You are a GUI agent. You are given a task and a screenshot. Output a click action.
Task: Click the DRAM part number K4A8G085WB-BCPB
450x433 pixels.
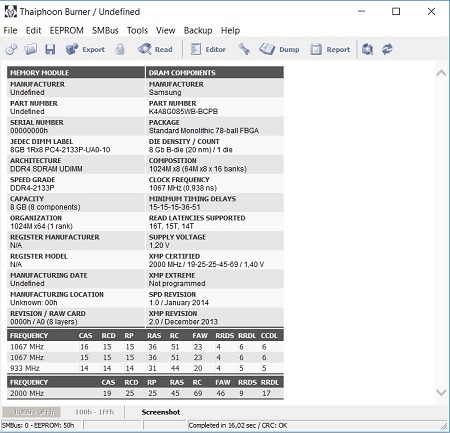tap(183, 111)
